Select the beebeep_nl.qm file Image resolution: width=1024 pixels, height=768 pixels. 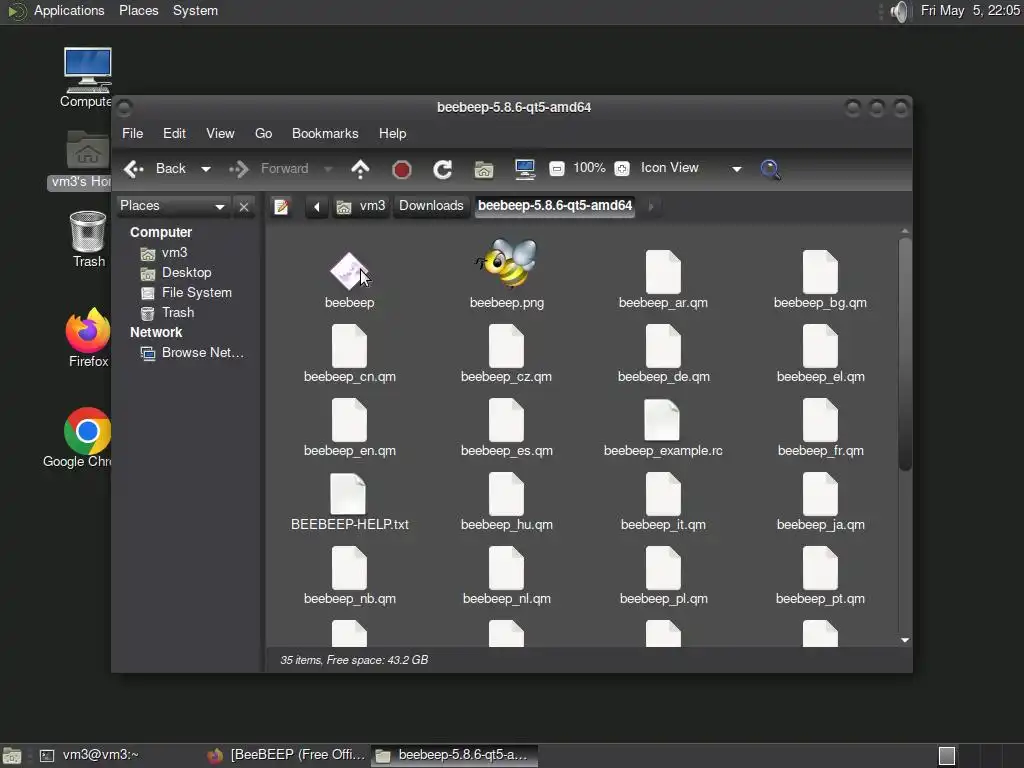506,575
